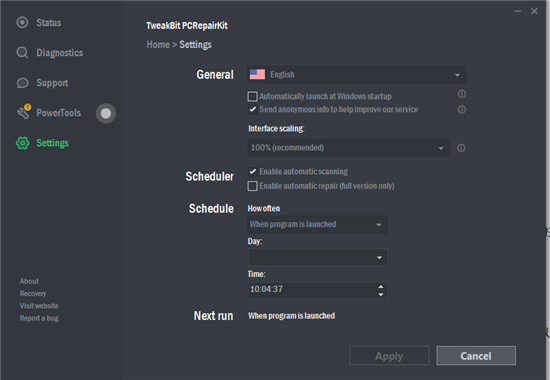Uncheck Send anonymous info checkbox
Image resolution: width=550 pixels, height=380 pixels.
point(253,109)
